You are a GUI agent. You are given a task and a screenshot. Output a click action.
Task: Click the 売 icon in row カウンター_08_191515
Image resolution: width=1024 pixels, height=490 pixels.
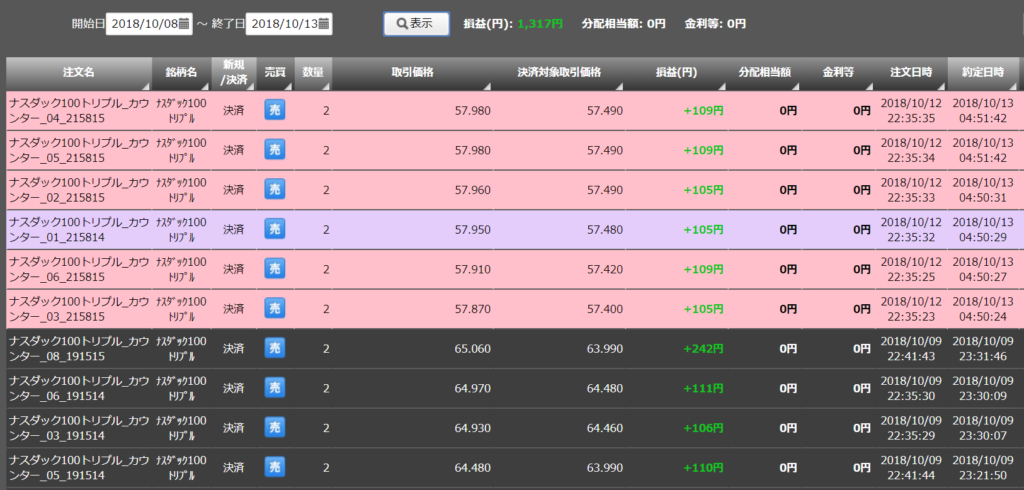[x=275, y=348]
